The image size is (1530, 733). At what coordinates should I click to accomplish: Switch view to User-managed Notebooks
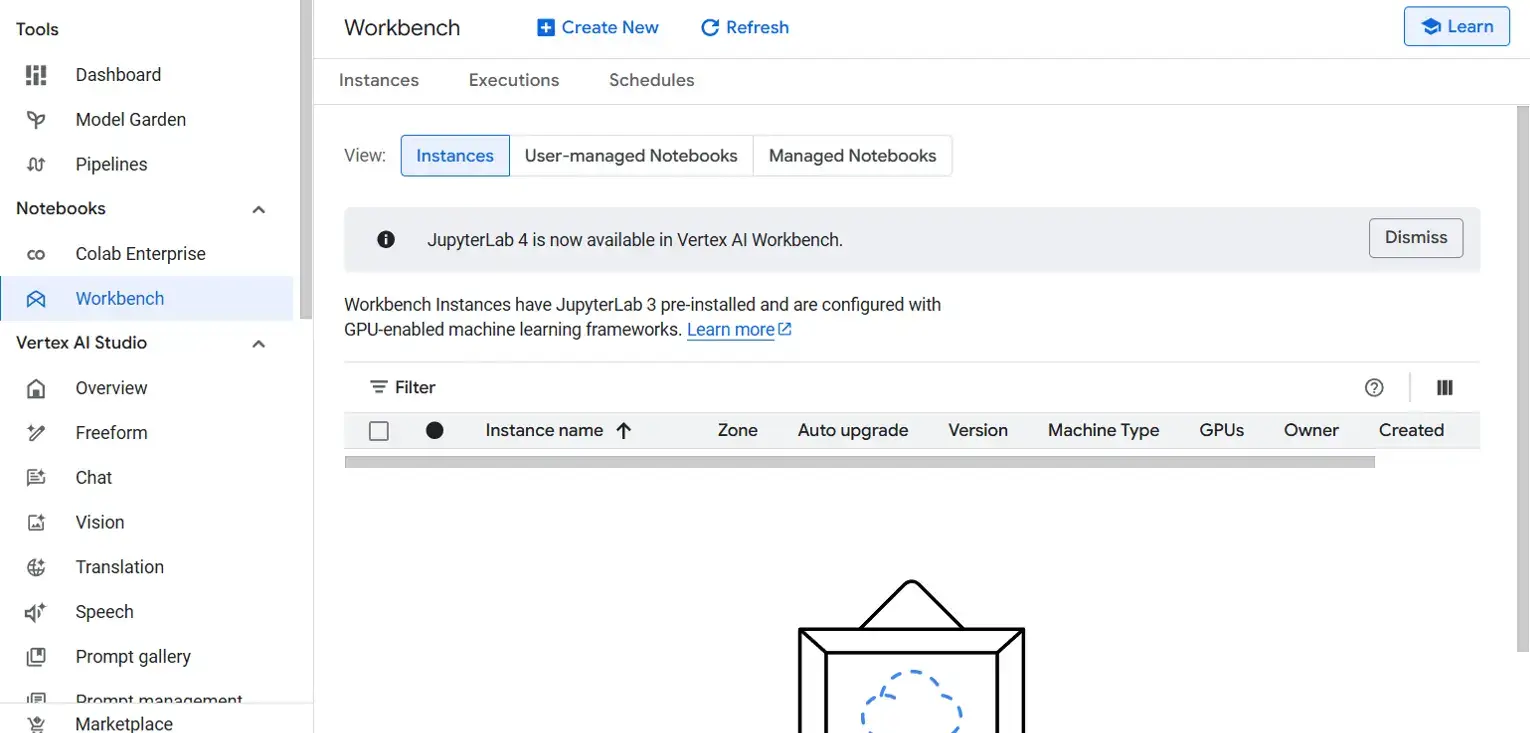631,156
